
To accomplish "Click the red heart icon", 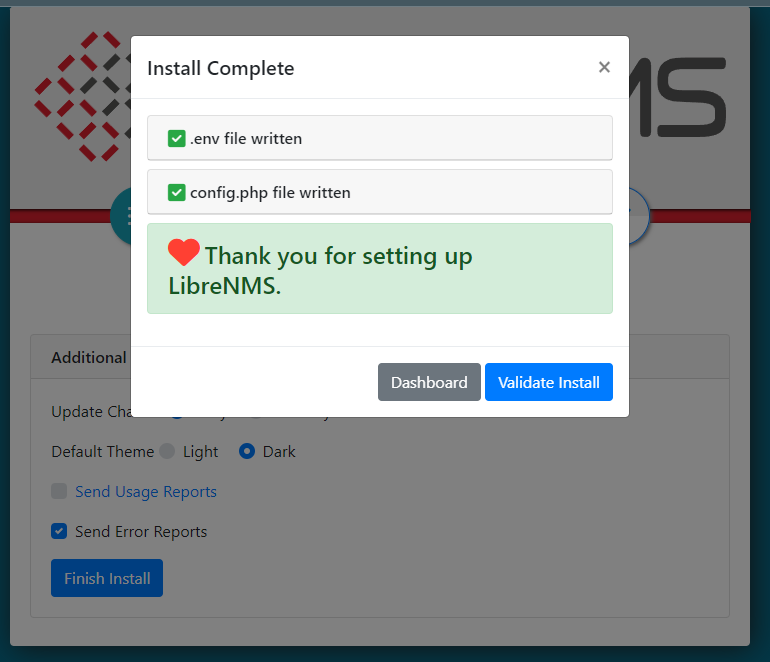I will (x=184, y=252).
